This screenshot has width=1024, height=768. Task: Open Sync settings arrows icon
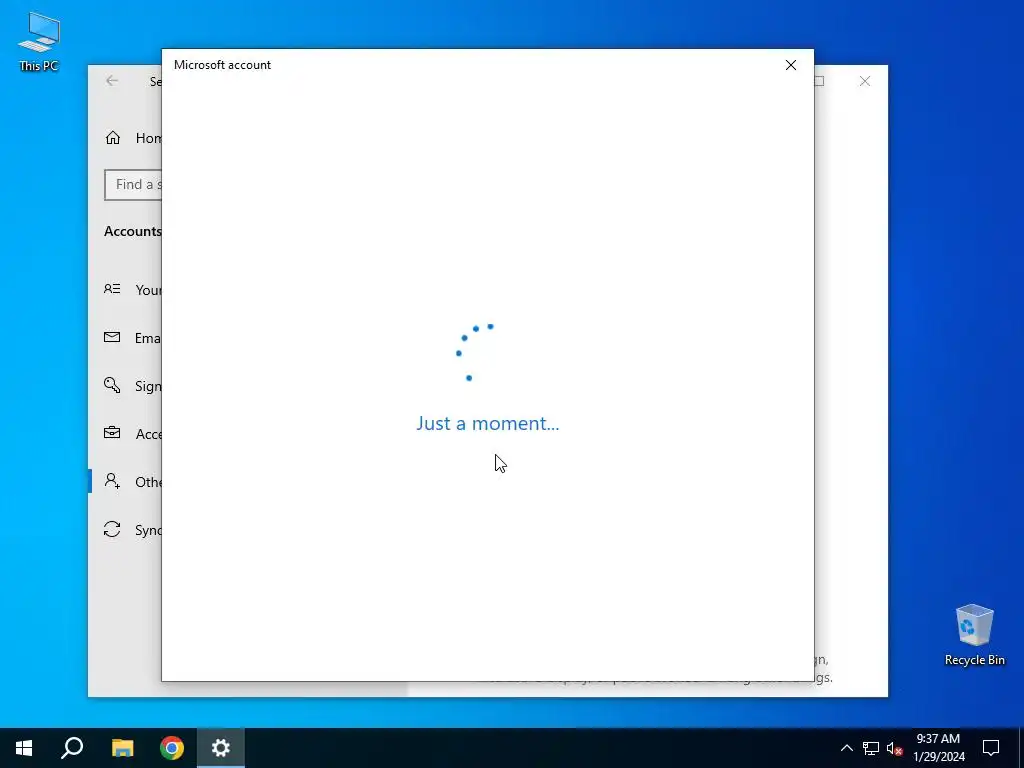pyautogui.click(x=112, y=529)
